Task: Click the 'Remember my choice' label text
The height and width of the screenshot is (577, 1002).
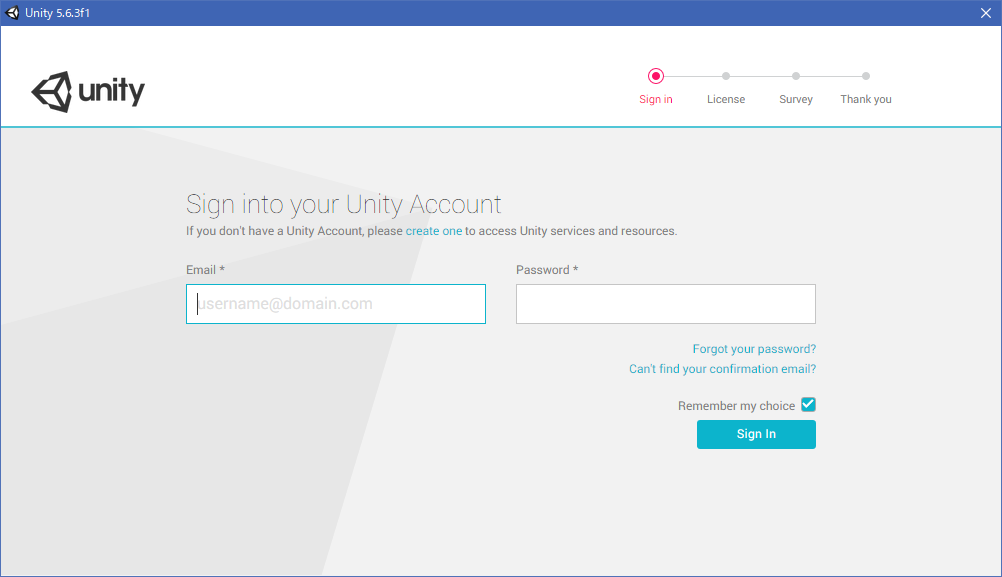Action: tap(736, 406)
